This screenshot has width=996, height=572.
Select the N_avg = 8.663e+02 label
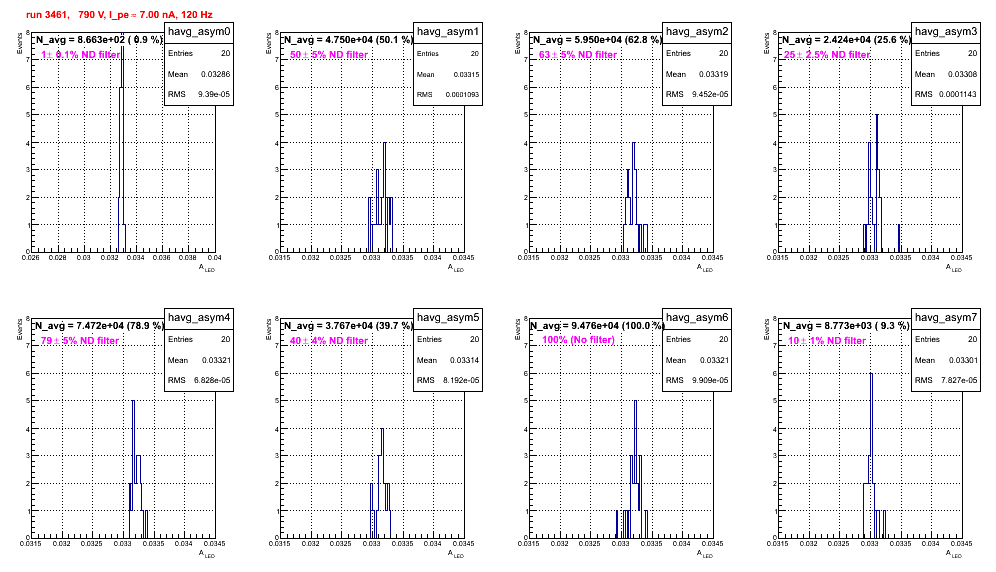click(99, 39)
